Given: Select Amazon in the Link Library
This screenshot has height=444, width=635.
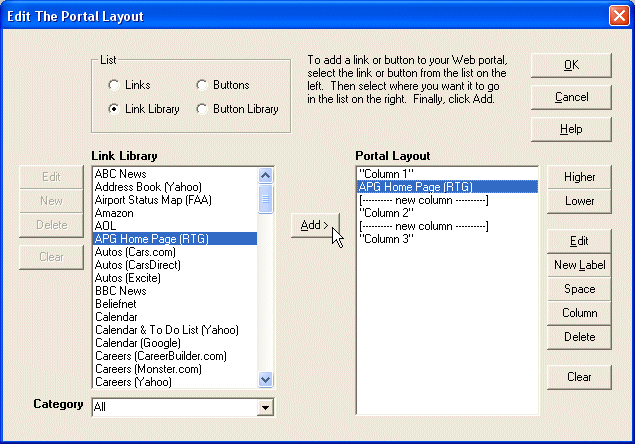Looking at the screenshot, I should (112, 213).
